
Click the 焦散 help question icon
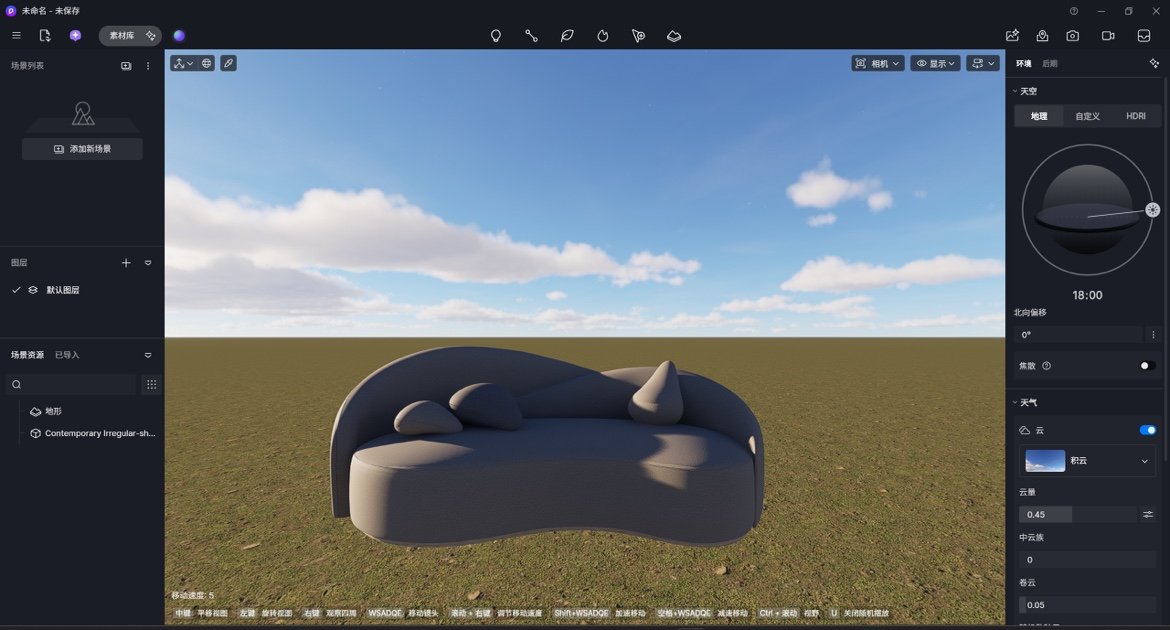[1046, 366]
